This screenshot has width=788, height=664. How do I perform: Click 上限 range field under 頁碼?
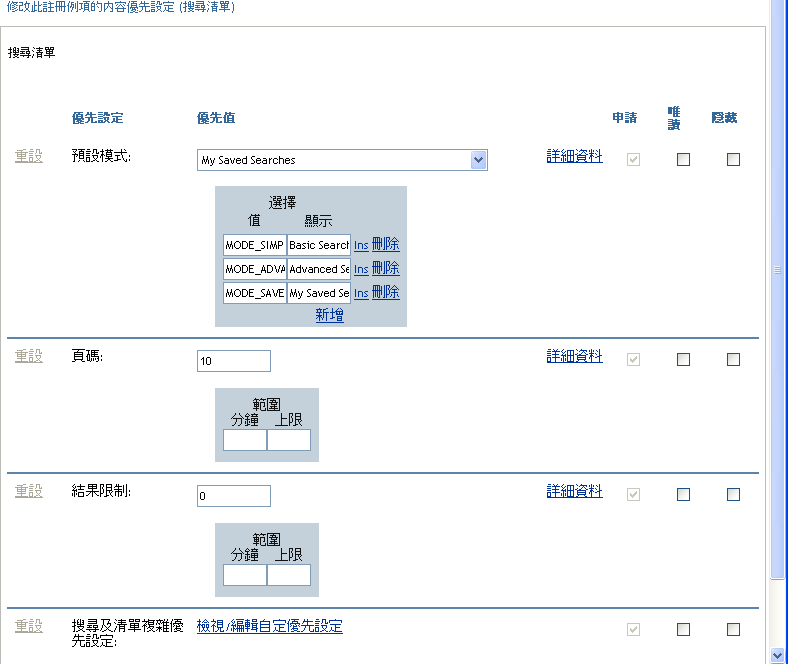[x=289, y=440]
